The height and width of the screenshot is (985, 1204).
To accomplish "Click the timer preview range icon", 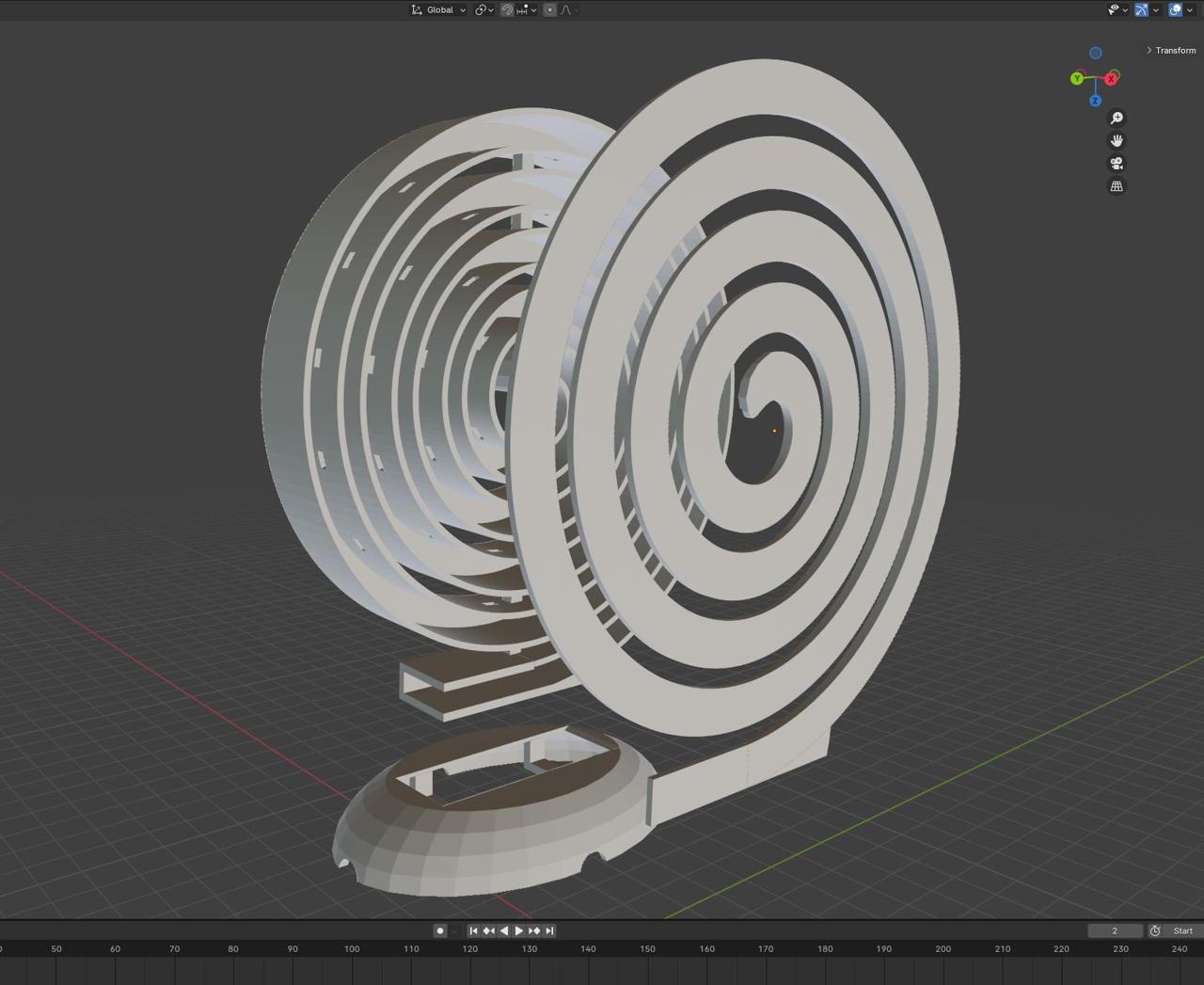I will [1155, 930].
